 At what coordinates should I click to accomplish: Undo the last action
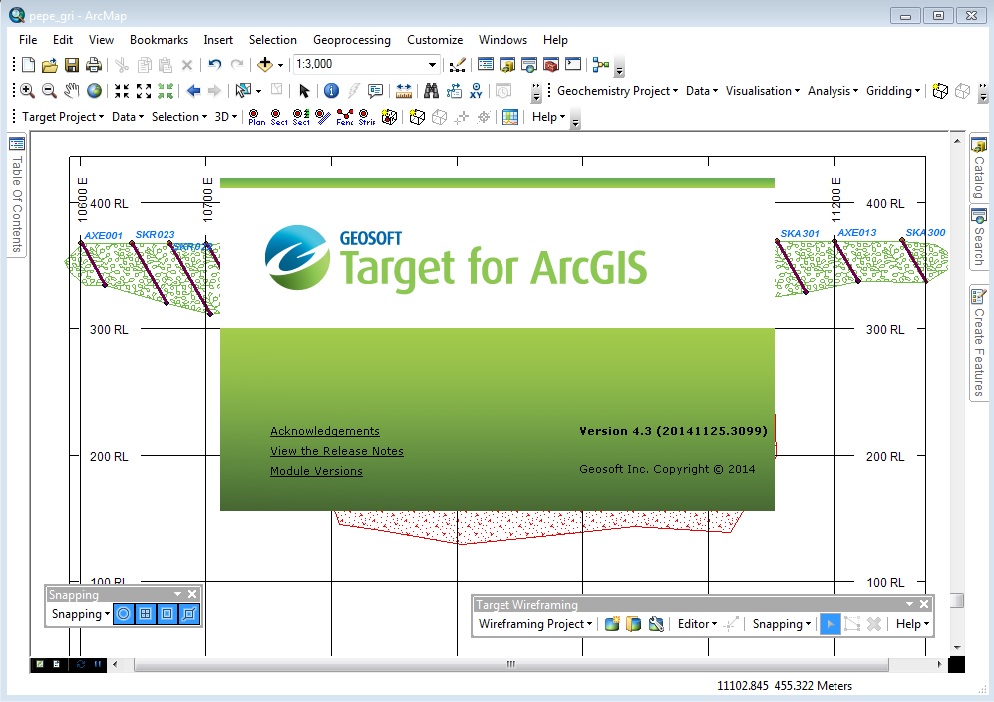215,64
